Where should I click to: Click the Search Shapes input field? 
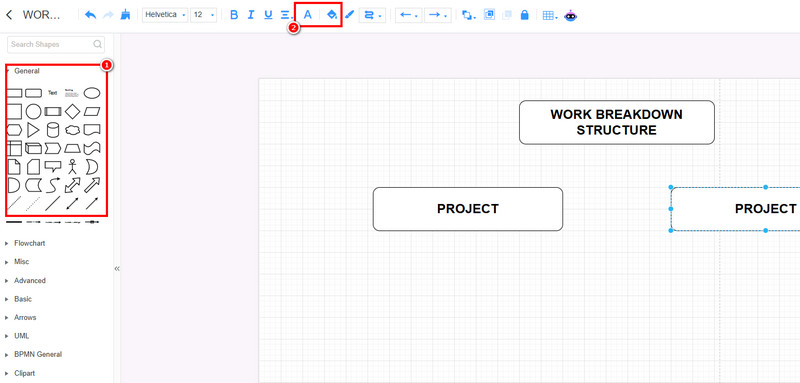56,44
